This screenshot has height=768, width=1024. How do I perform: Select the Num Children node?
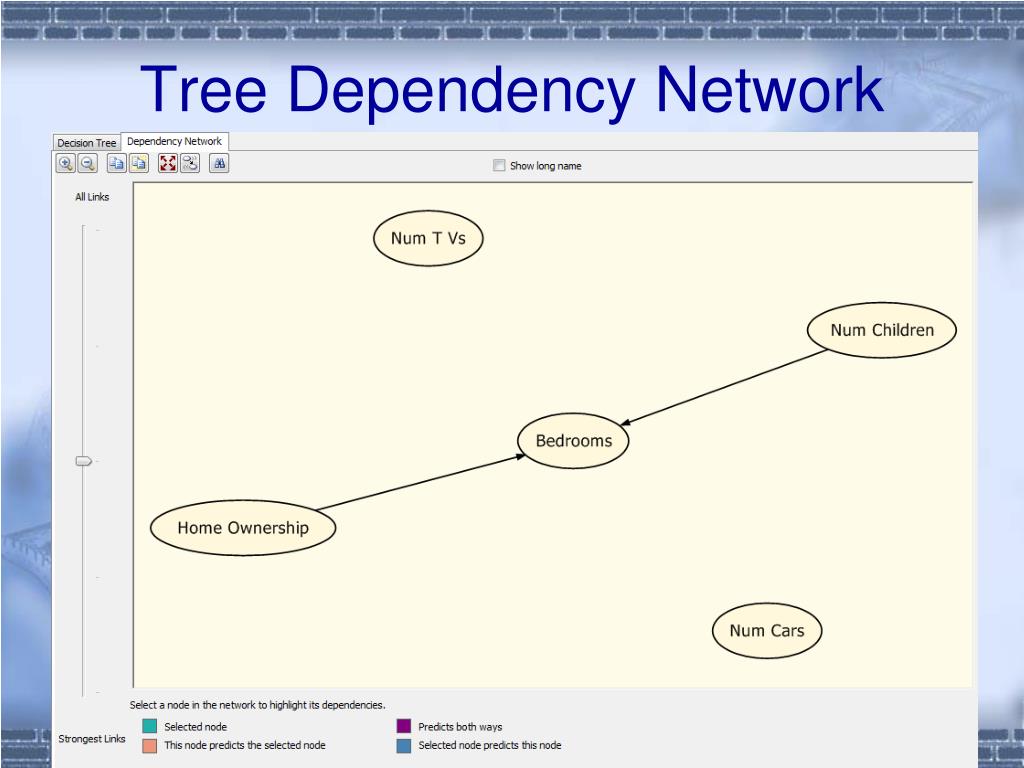coord(882,330)
